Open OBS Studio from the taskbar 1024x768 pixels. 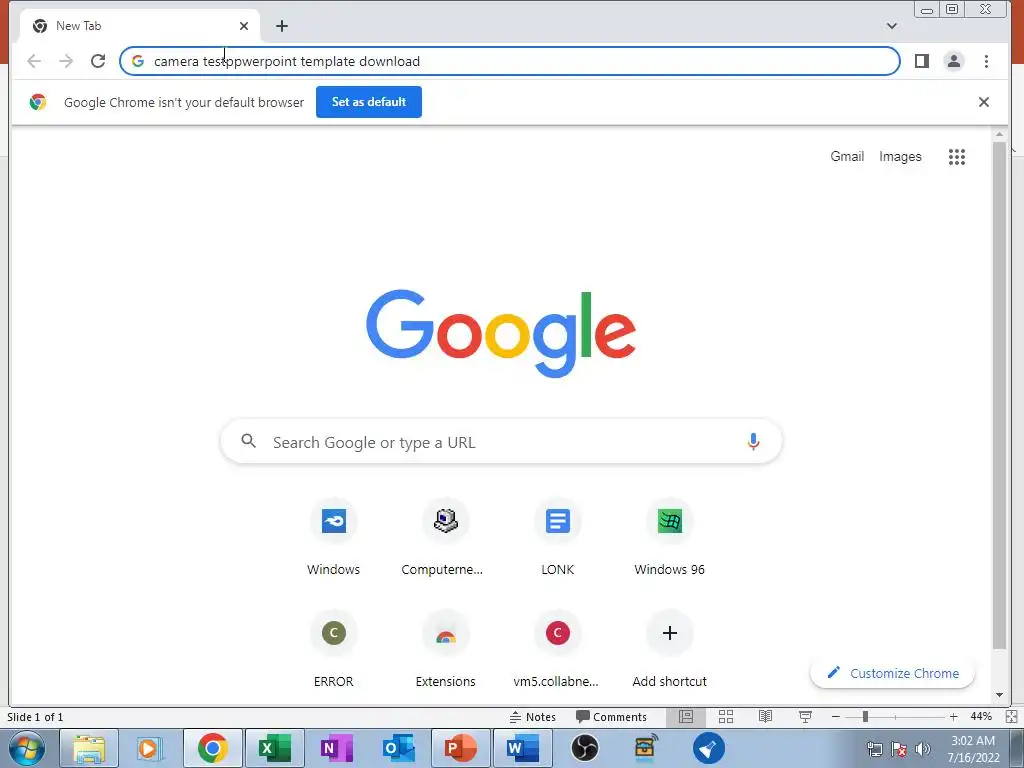click(584, 748)
